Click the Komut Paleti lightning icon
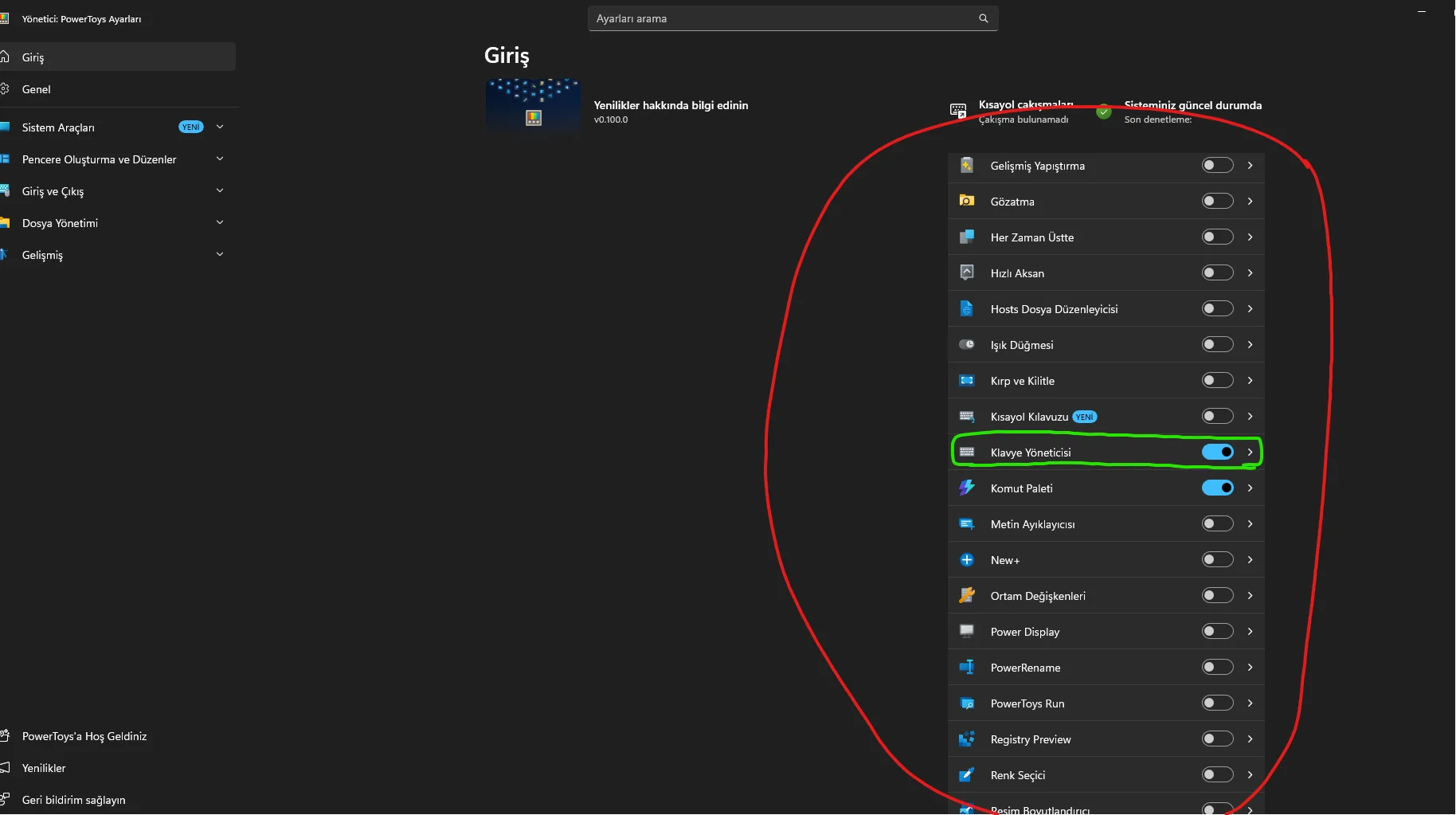This screenshot has height=815, width=1456. 967,488
